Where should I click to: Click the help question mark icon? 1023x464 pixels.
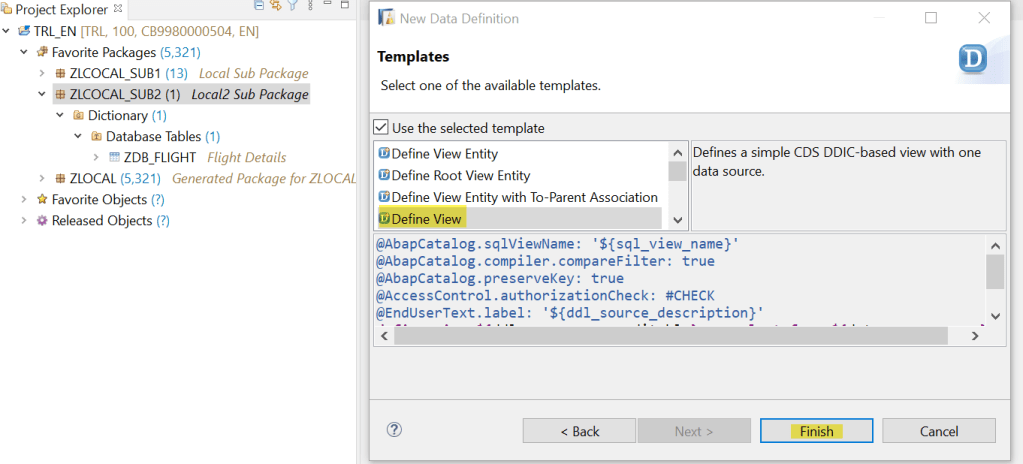click(x=394, y=430)
